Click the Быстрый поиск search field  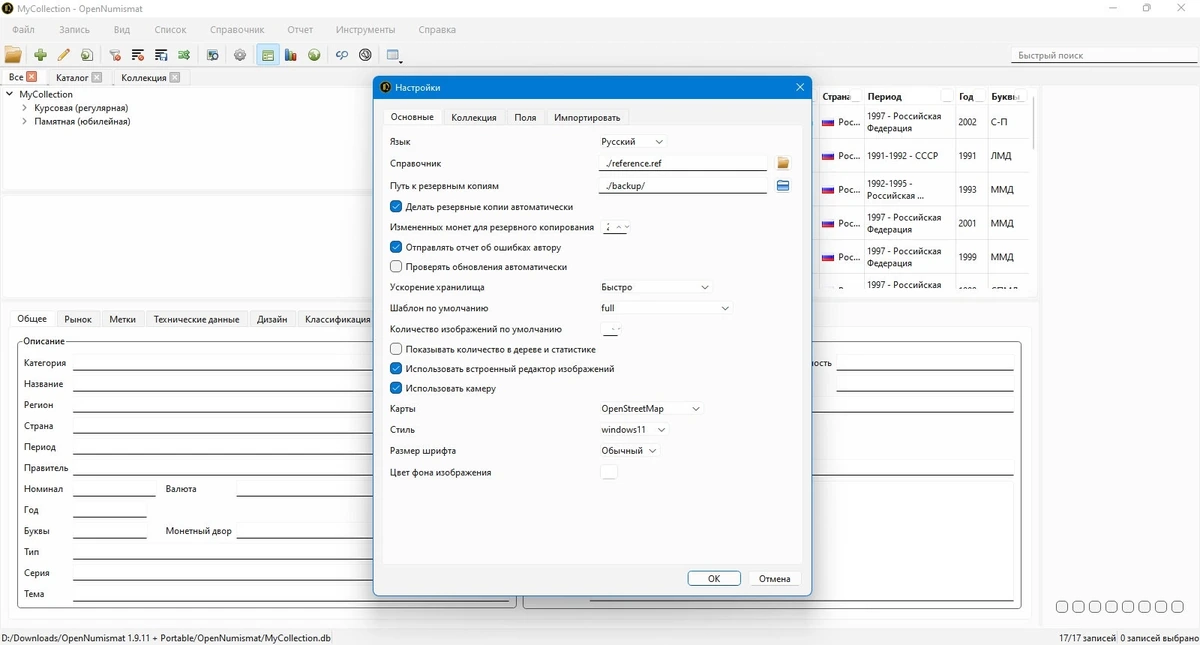tap(1103, 55)
